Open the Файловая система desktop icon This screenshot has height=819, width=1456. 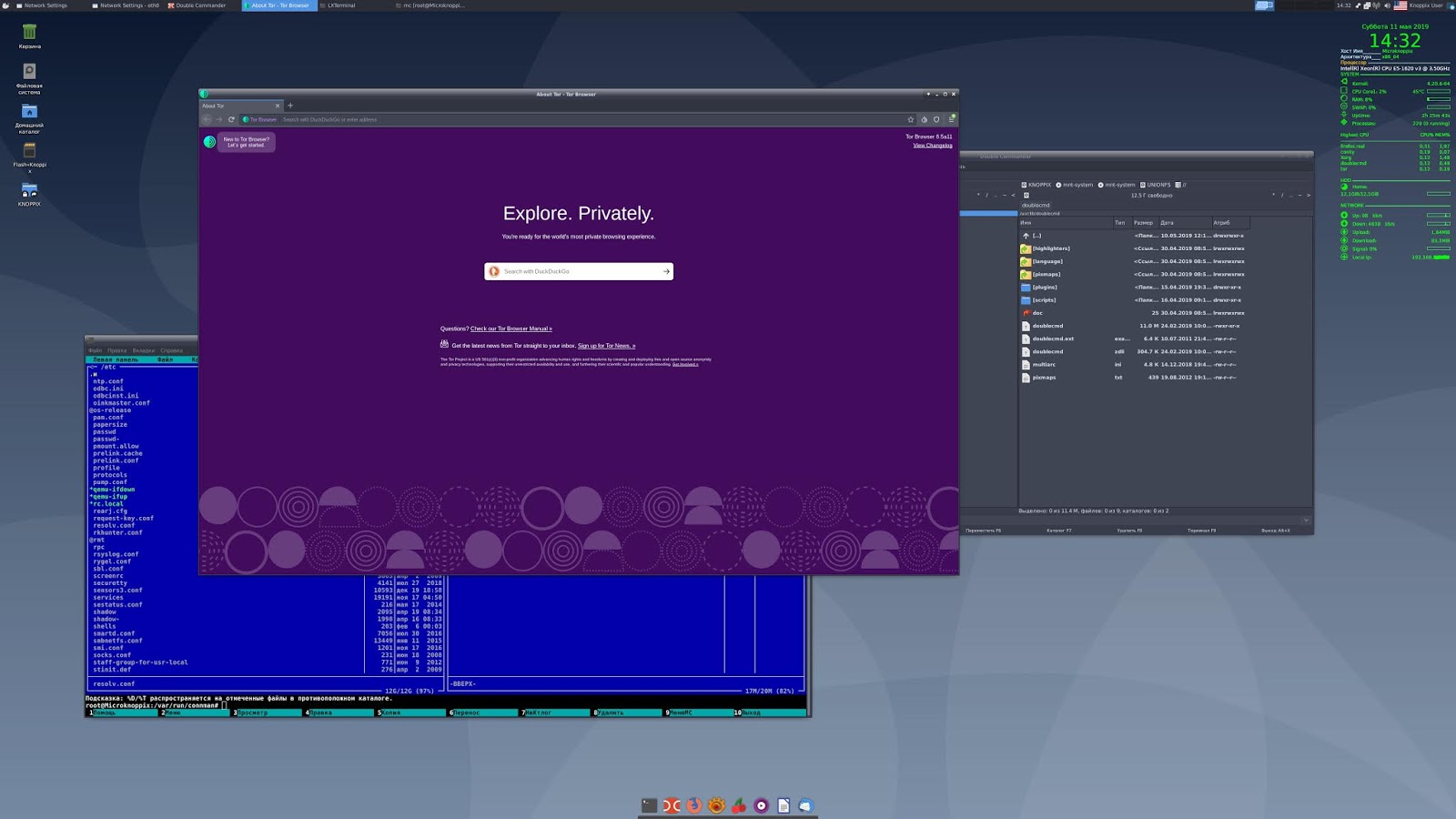[x=29, y=79]
